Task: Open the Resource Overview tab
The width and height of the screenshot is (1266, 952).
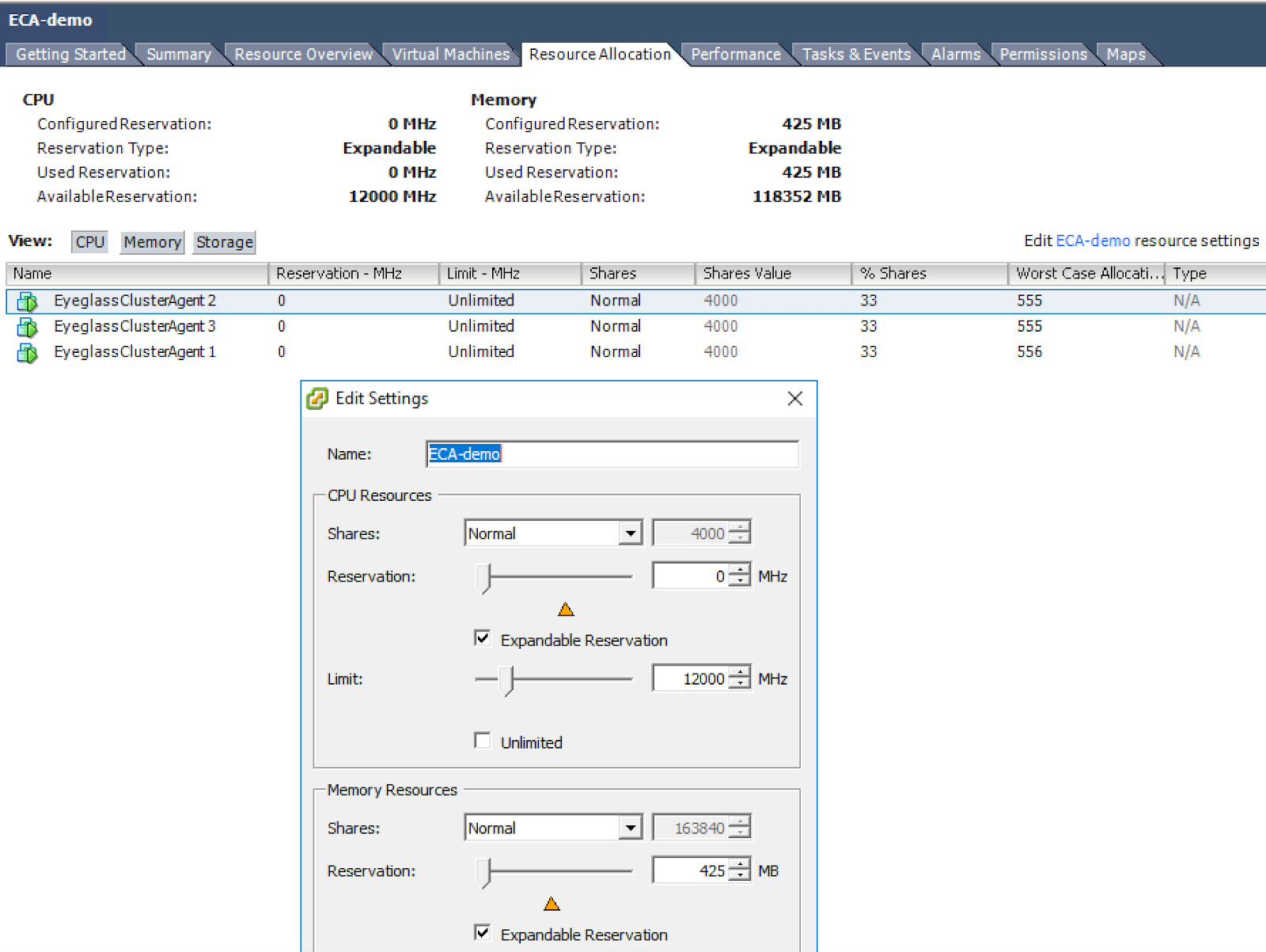Action: click(x=303, y=54)
